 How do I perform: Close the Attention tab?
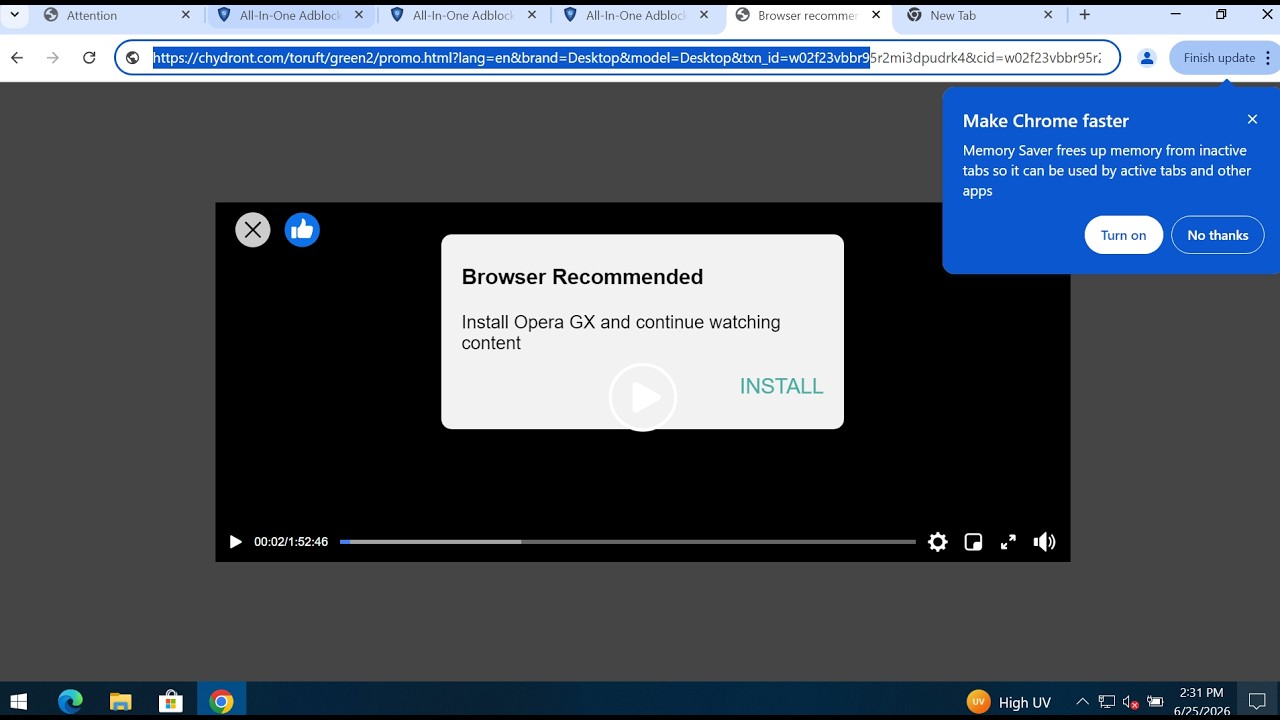186,15
